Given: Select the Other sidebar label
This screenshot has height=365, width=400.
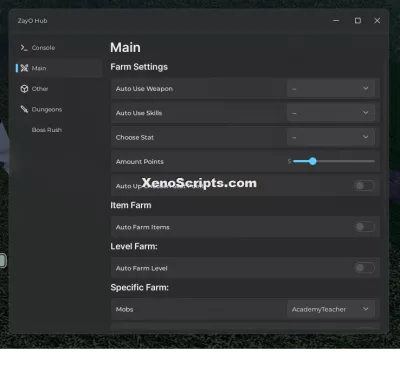Looking at the screenshot, I should tap(40, 89).
